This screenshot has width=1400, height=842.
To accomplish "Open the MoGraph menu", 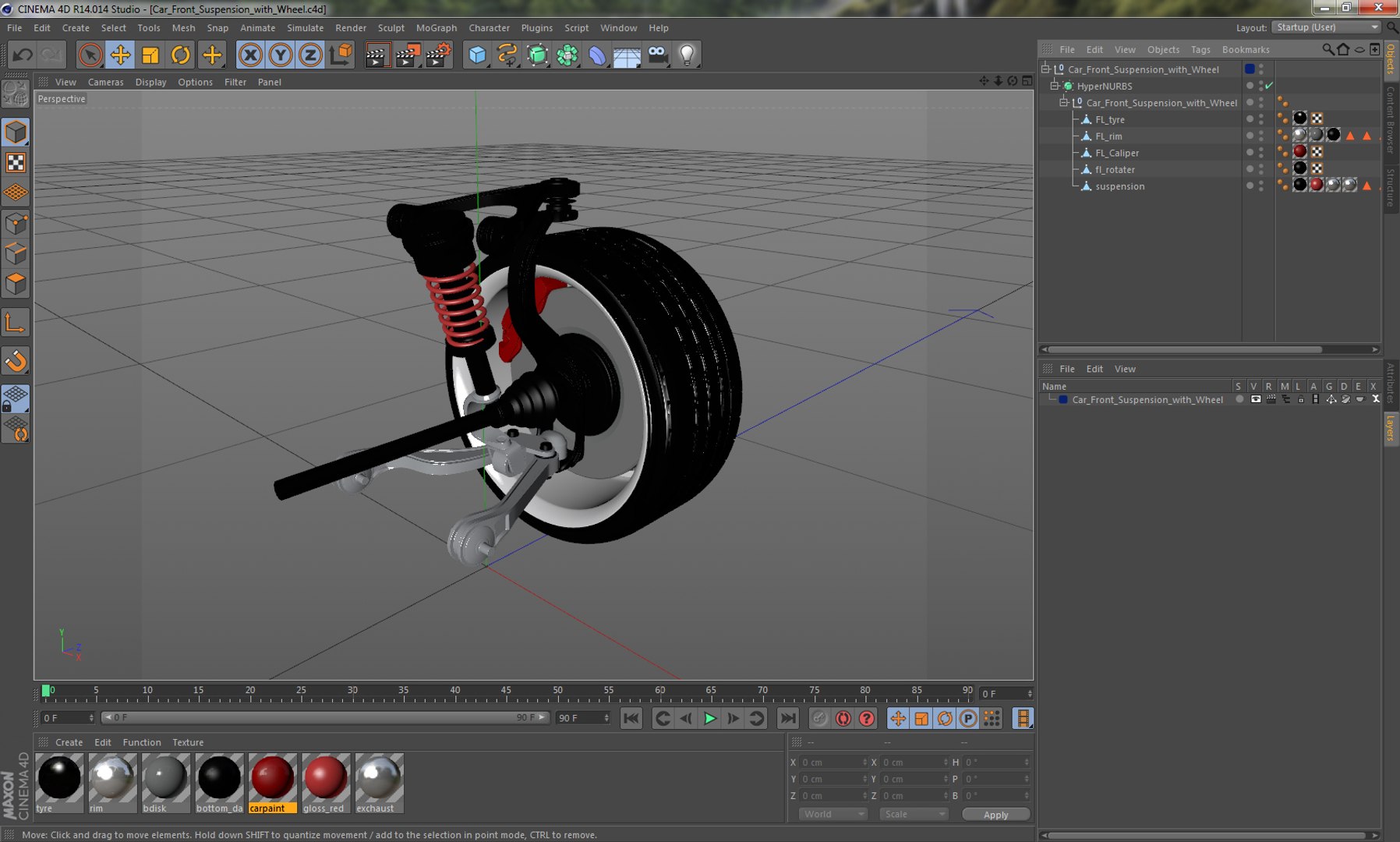I will pyautogui.click(x=437, y=27).
